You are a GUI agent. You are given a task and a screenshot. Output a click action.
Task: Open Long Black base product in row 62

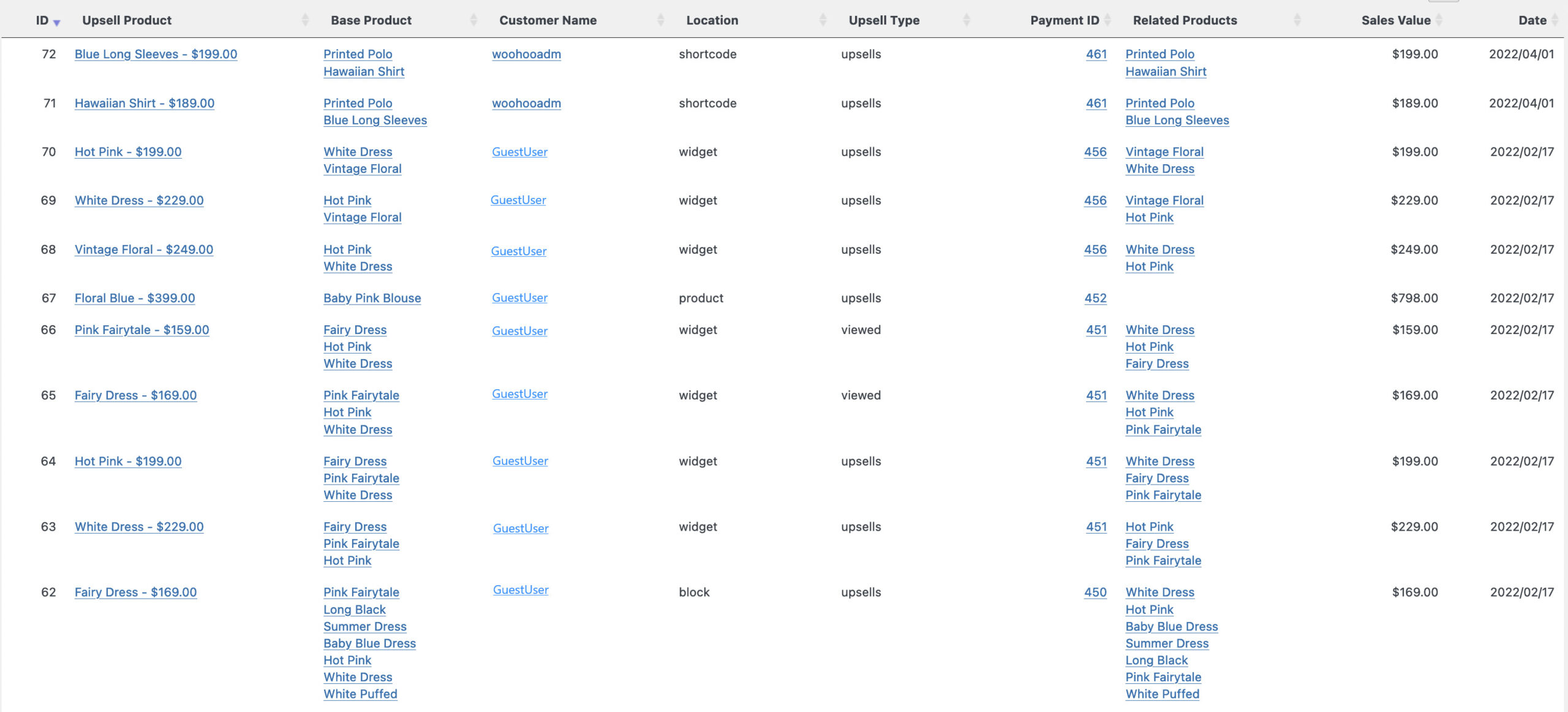(x=355, y=609)
